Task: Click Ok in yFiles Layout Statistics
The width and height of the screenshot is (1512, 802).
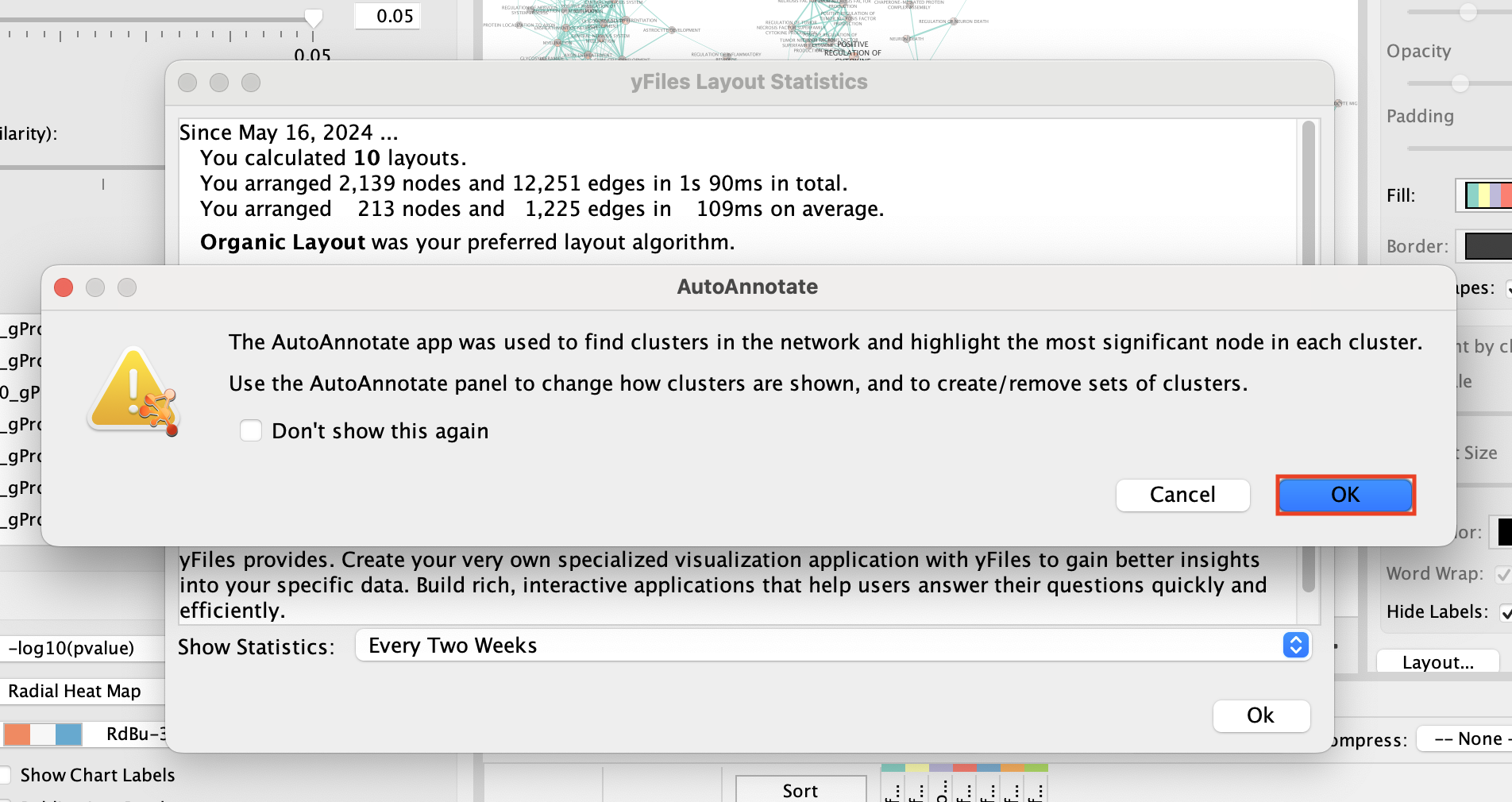Action: click(1260, 715)
